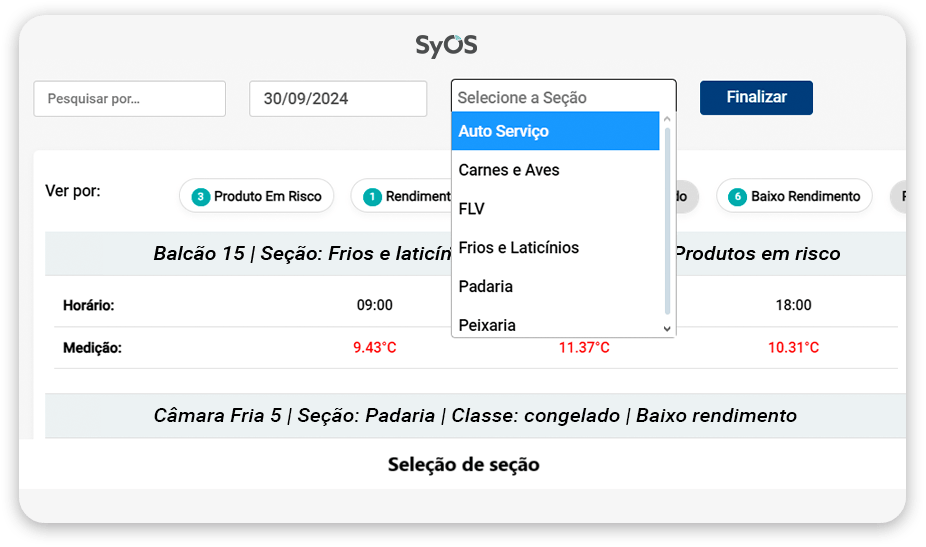Click the section dropdown scrollbar thumb

pyautogui.click(x=667, y=222)
